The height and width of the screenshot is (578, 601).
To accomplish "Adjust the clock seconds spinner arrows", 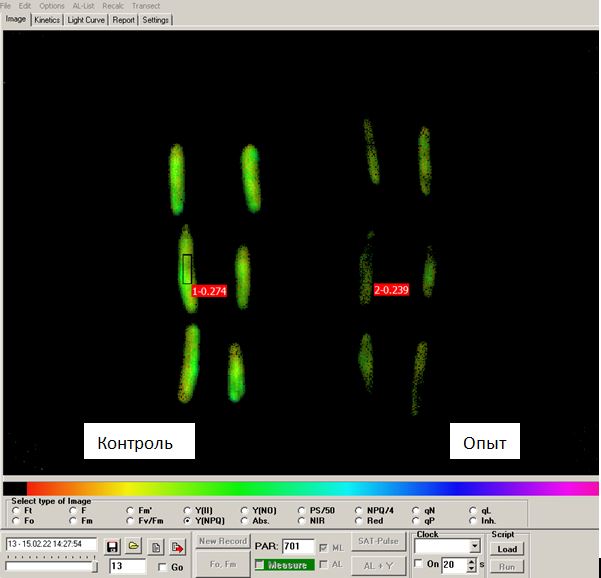I will click(x=468, y=564).
